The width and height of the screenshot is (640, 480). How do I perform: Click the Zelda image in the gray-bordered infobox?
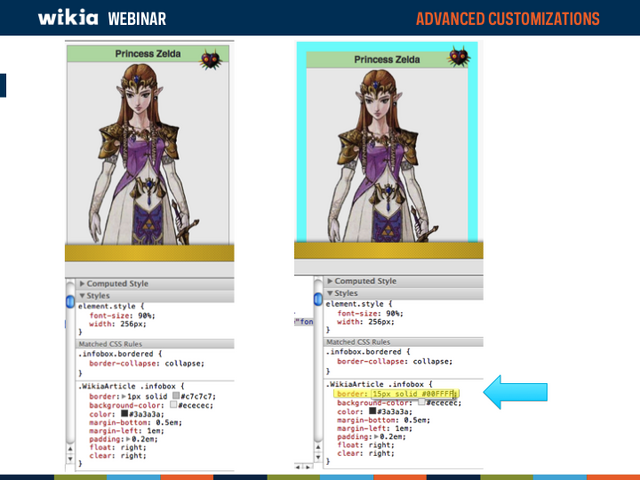(x=142, y=153)
